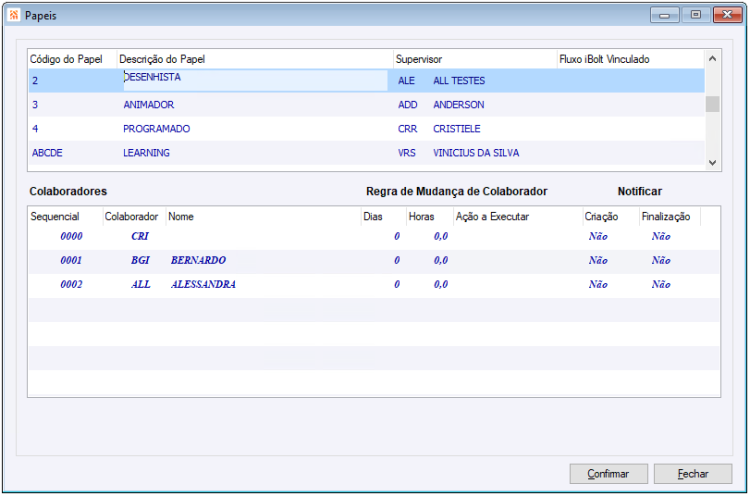Viewport: 750px width, 496px height.
Task: Click the Descrição do Papel column header
Action: pyautogui.click(x=255, y=59)
